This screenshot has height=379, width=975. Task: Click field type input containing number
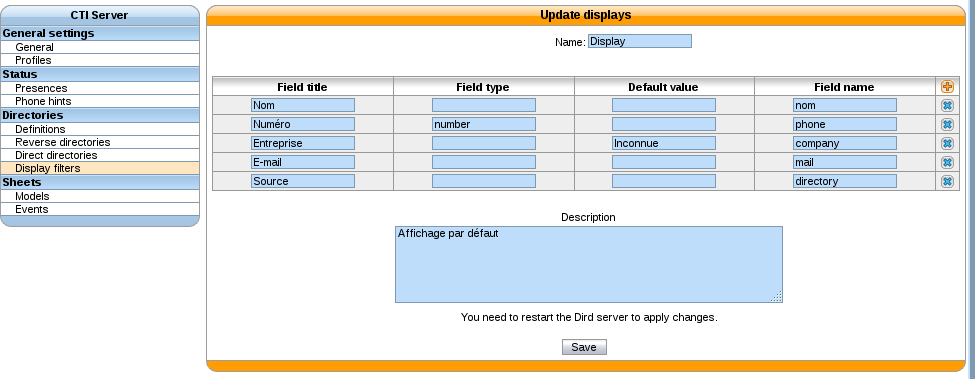tap(484, 124)
